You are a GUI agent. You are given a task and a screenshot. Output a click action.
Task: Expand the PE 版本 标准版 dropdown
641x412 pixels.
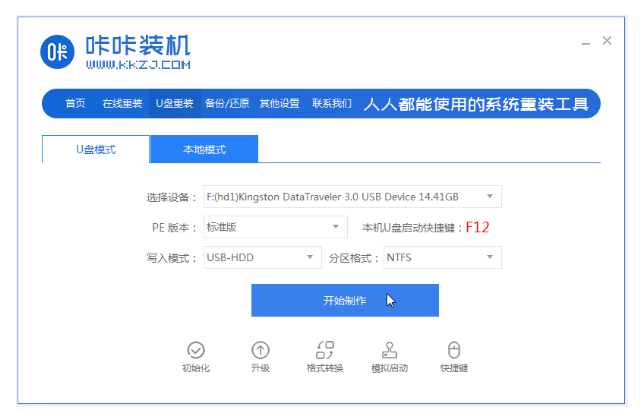pos(276,227)
